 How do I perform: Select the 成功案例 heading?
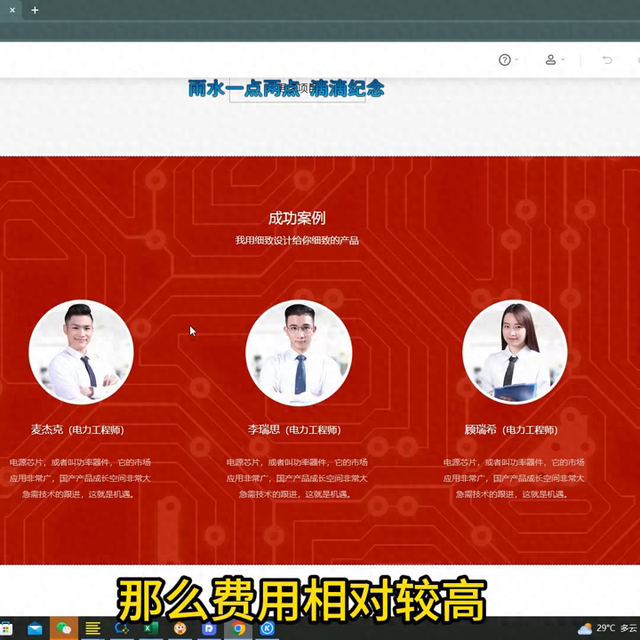coord(297,218)
